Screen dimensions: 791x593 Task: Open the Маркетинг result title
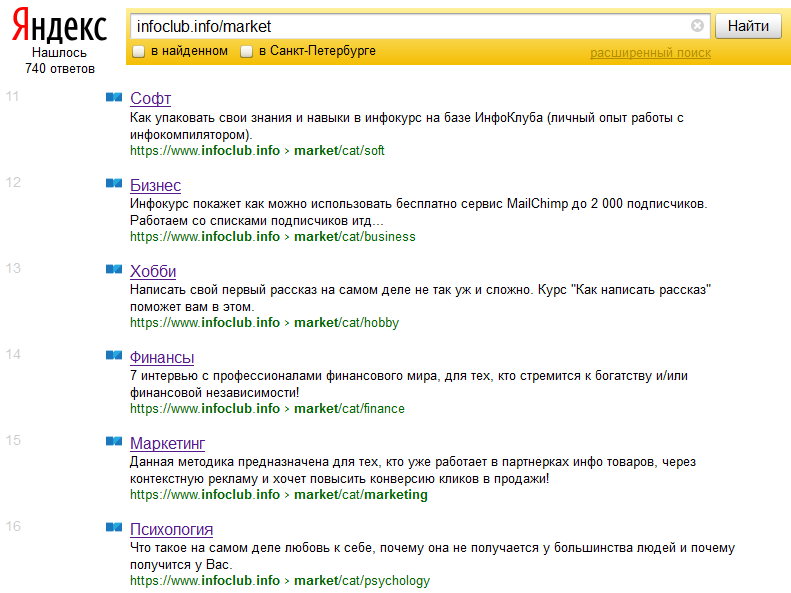(x=167, y=443)
